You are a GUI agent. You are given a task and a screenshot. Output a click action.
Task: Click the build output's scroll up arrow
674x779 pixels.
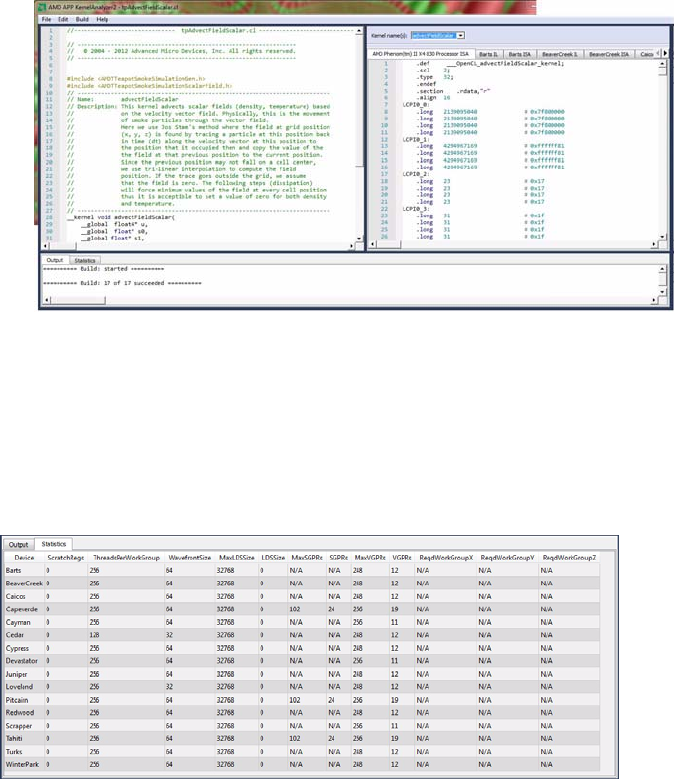point(663,269)
